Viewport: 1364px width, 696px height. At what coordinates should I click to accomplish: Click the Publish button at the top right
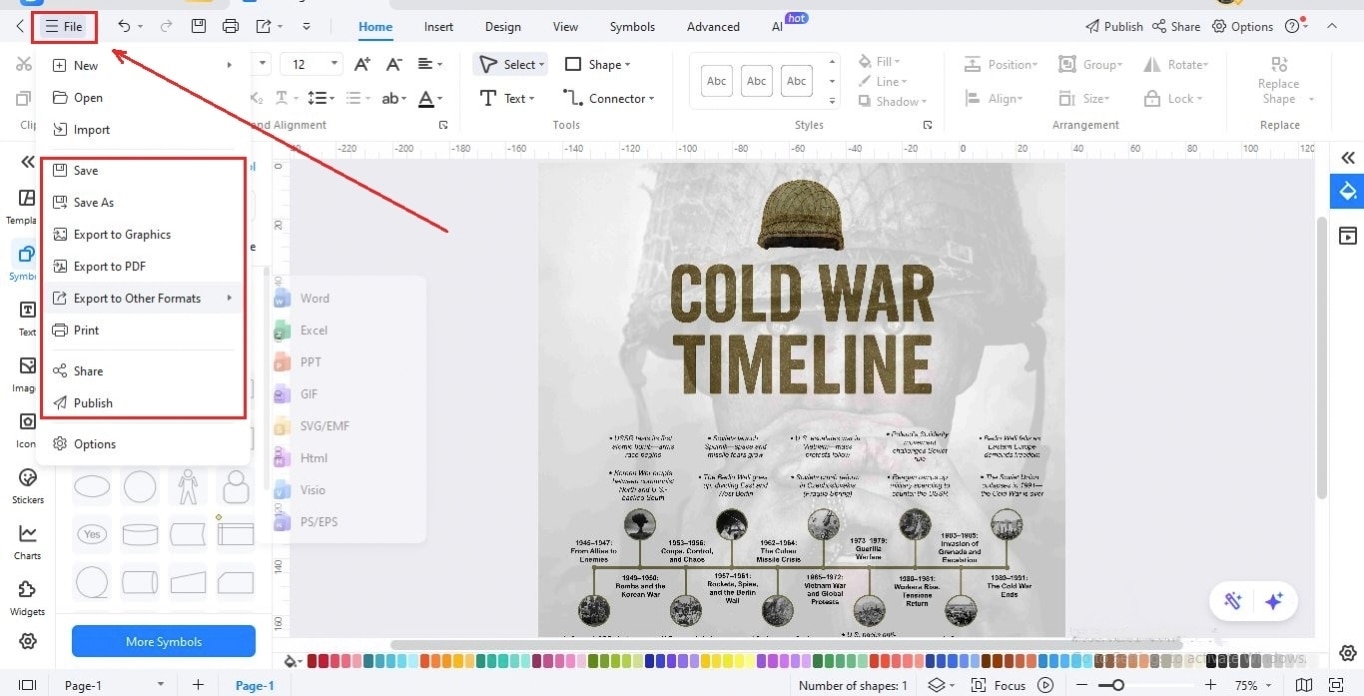coord(1113,26)
